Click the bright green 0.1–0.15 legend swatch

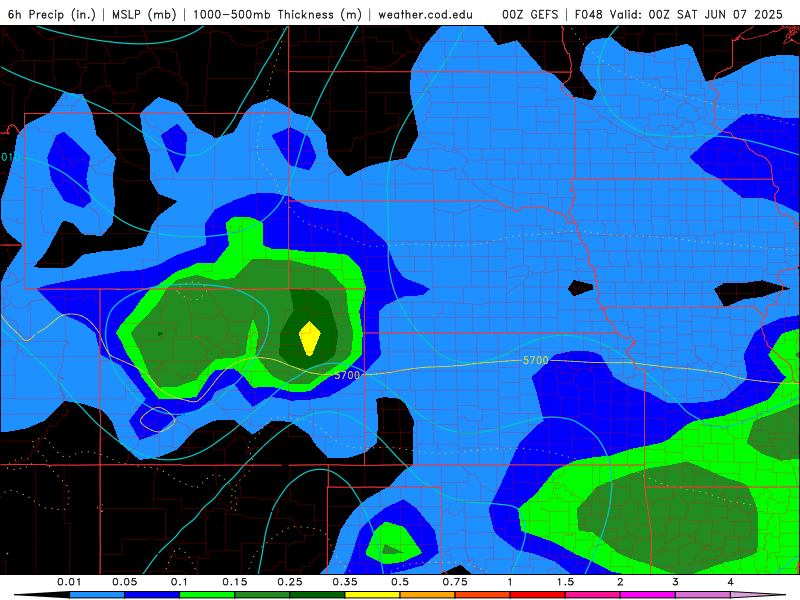[207, 595]
